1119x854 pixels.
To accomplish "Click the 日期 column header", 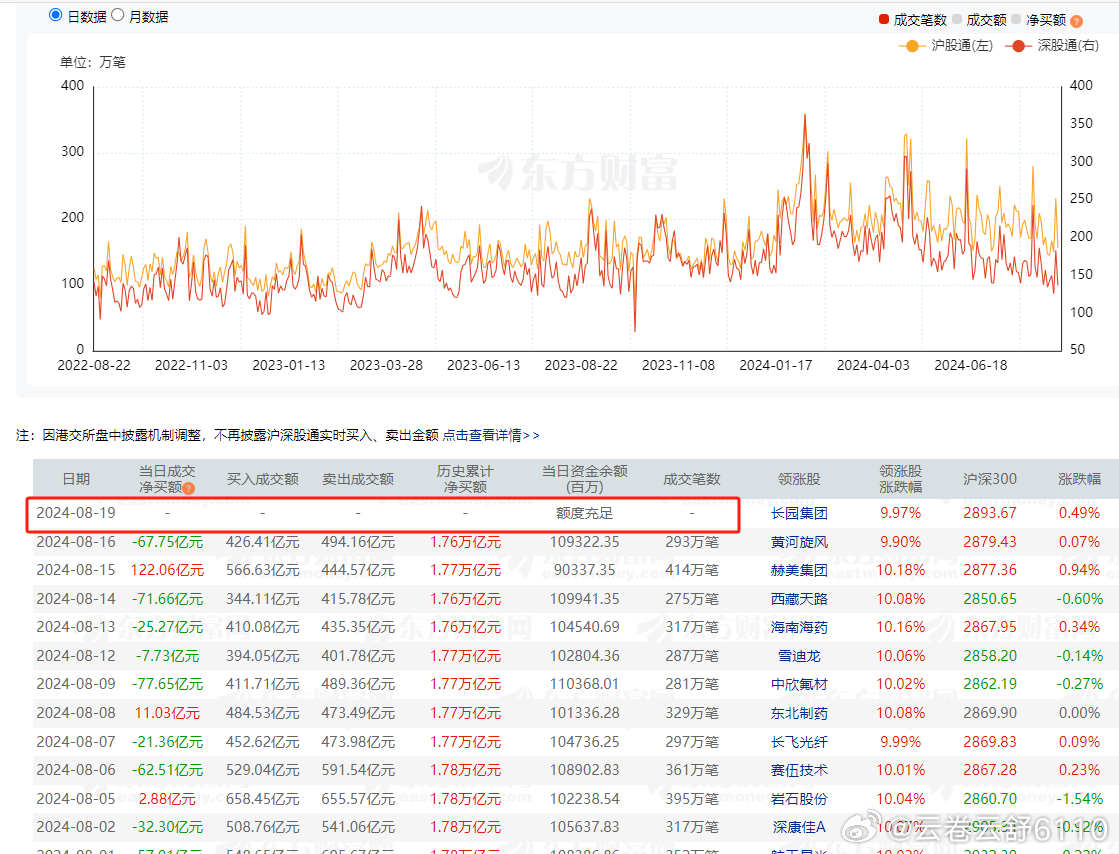I will (76, 479).
